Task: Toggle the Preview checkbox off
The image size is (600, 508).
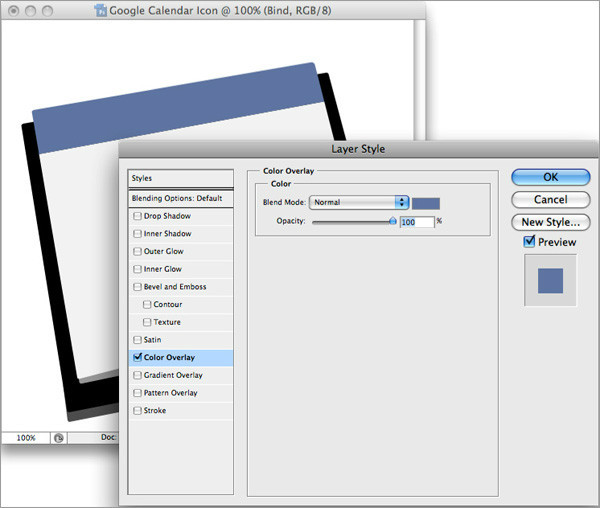Action: pos(529,242)
